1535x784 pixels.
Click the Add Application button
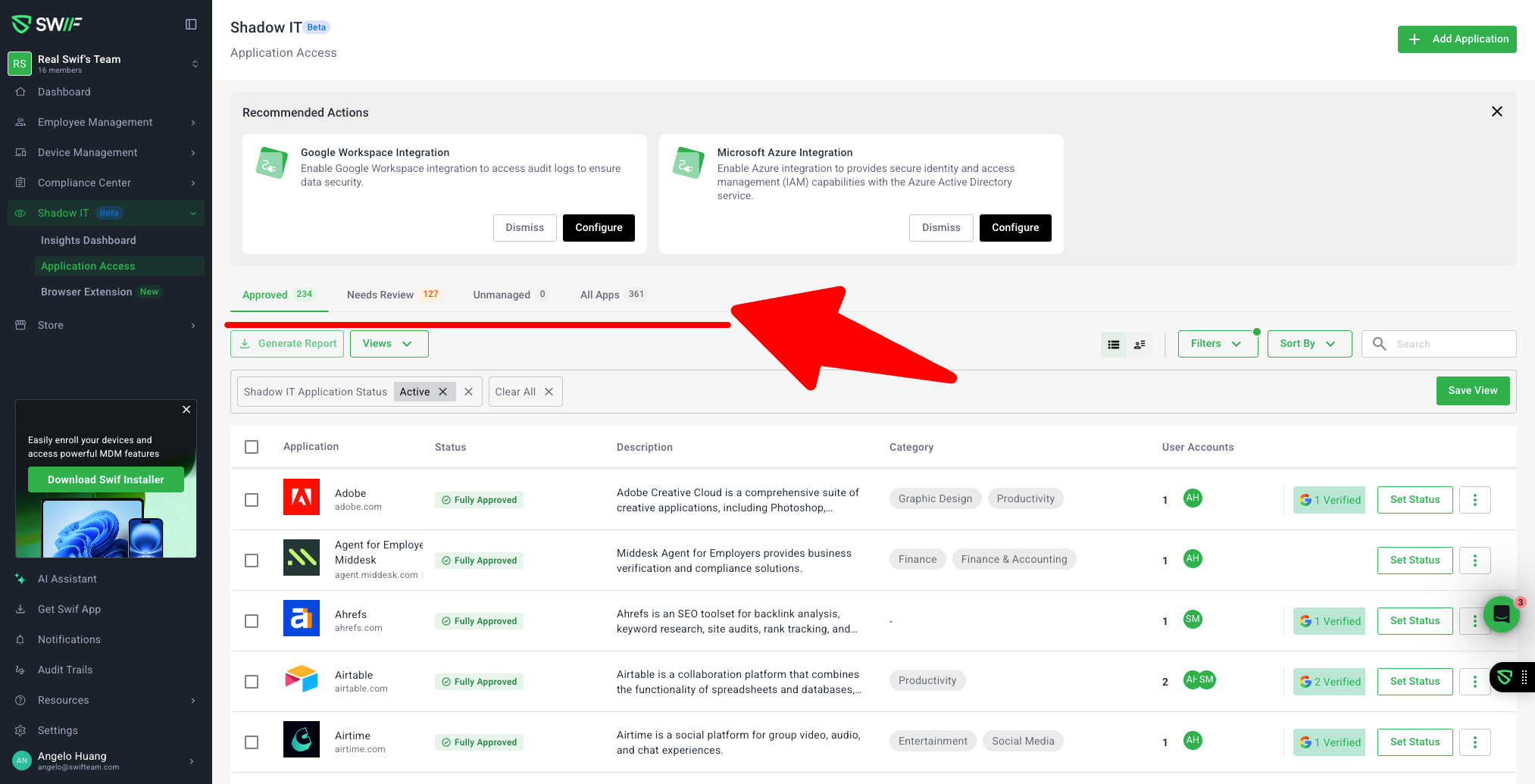[1456, 39]
